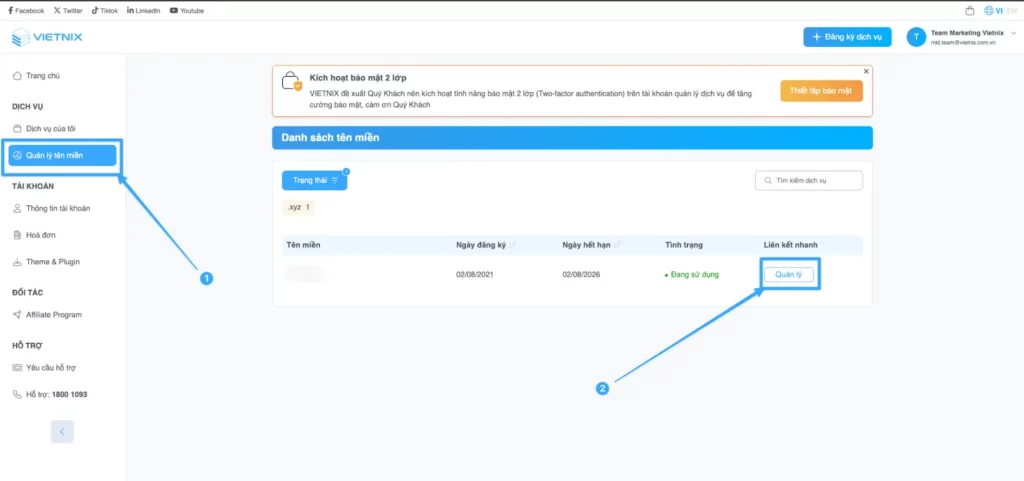This screenshot has height=481, width=1024.
Task: Open the Trạng thái filter dropdown
Action: pyautogui.click(x=314, y=180)
